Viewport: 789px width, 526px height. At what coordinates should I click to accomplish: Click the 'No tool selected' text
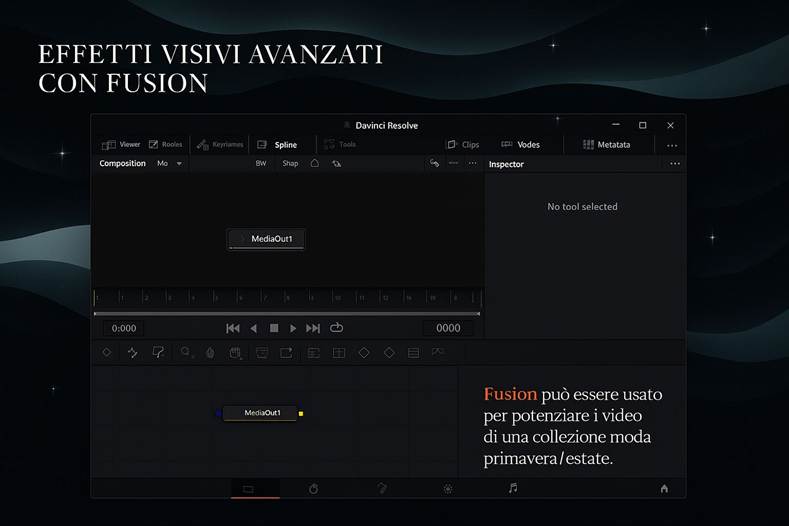click(x=582, y=206)
